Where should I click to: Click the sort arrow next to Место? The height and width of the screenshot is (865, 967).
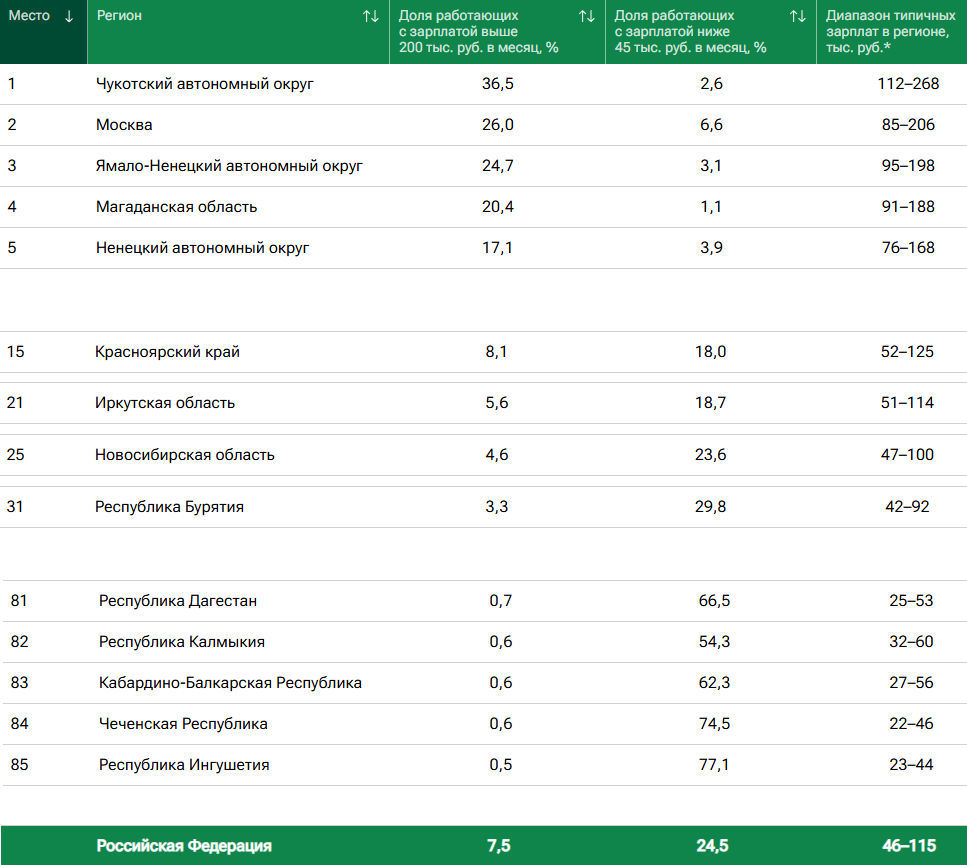(x=69, y=16)
